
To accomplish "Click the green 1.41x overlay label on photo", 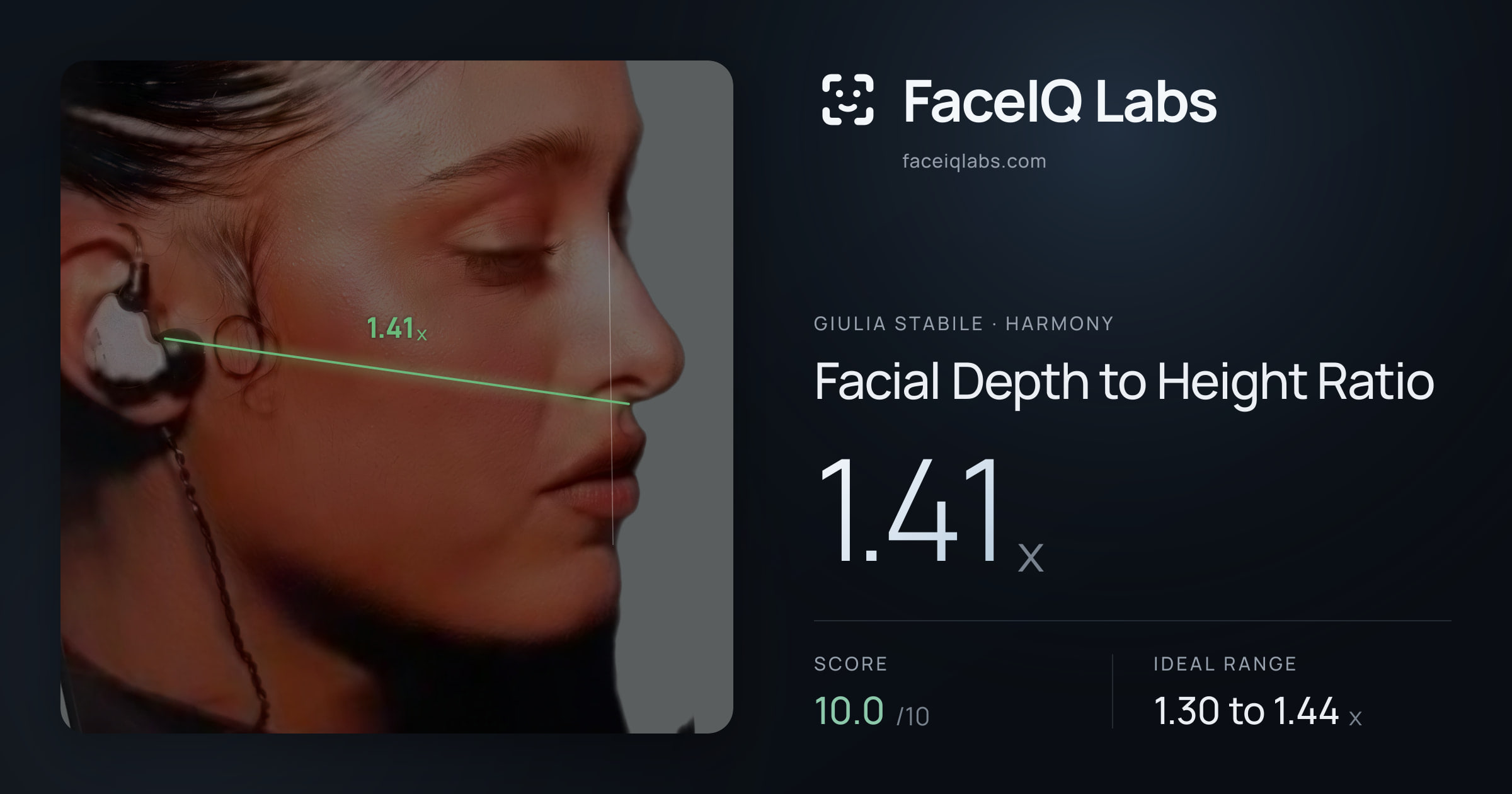I will (397, 328).
